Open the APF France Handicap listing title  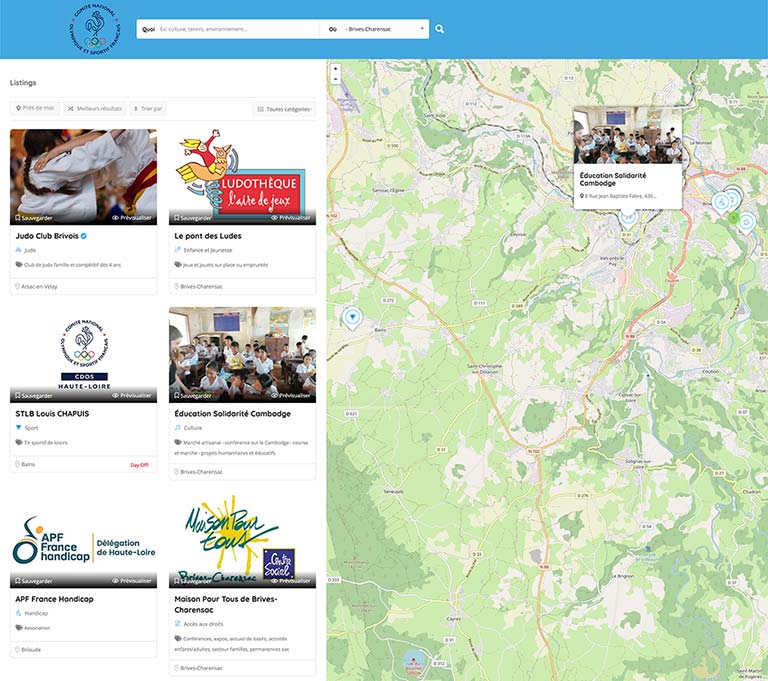coord(54,599)
